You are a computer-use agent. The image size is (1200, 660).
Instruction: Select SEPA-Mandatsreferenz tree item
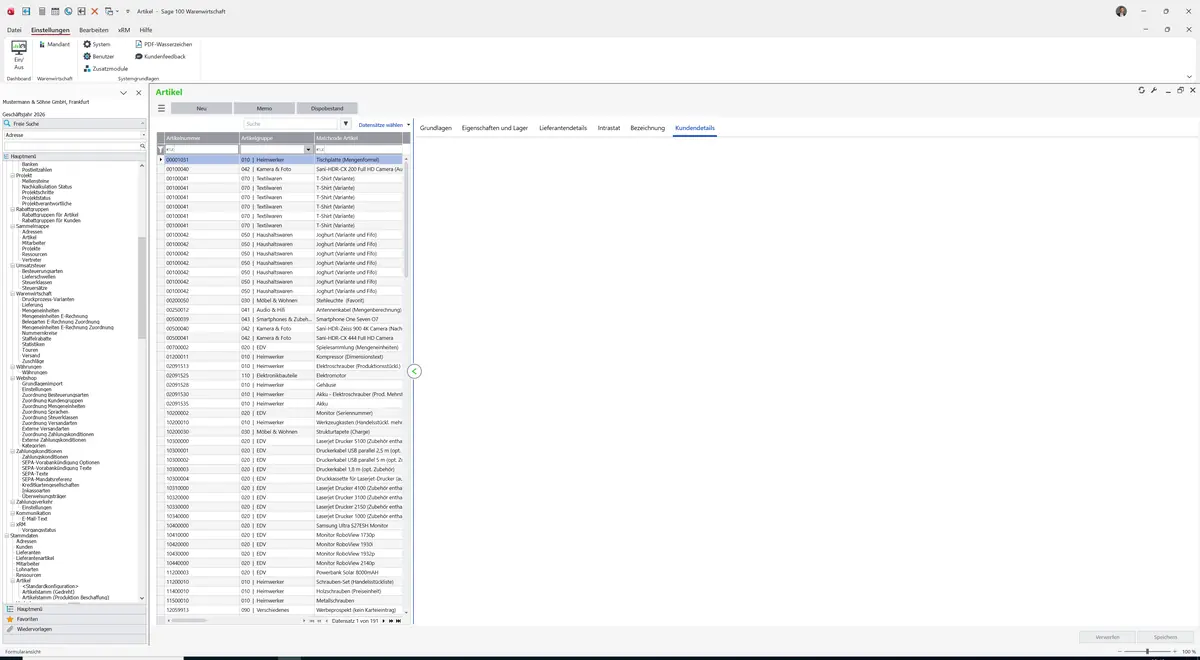pyautogui.click(x=48, y=479)
